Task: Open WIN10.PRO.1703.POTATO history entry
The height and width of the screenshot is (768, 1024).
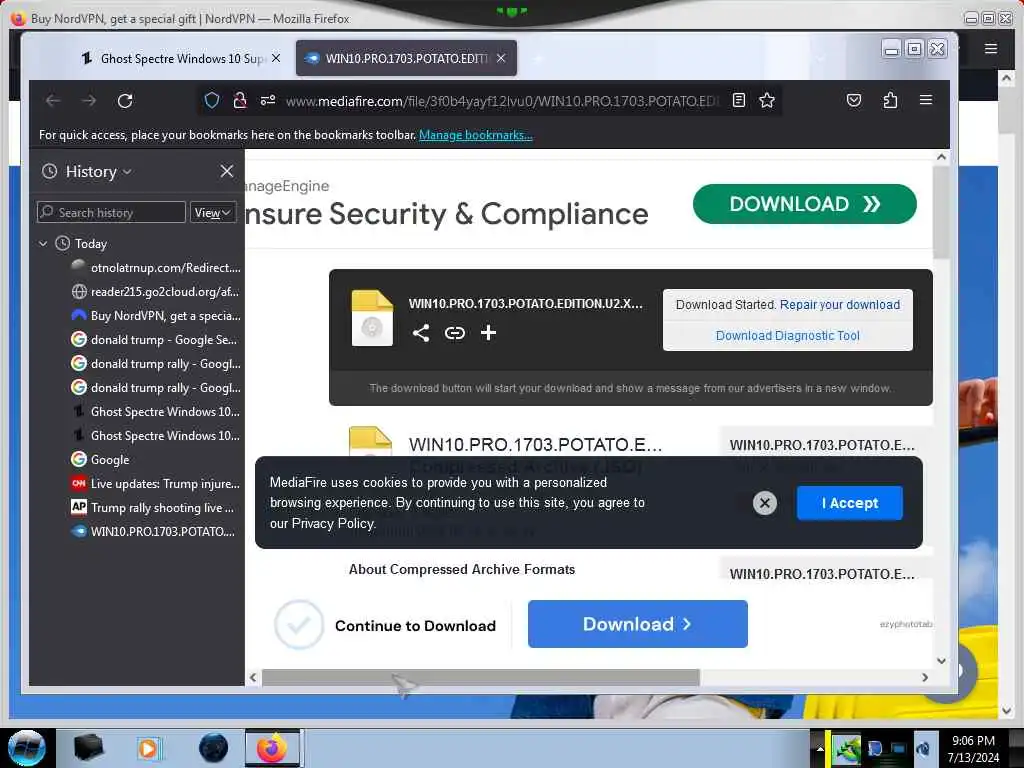Action: (155, 532)
